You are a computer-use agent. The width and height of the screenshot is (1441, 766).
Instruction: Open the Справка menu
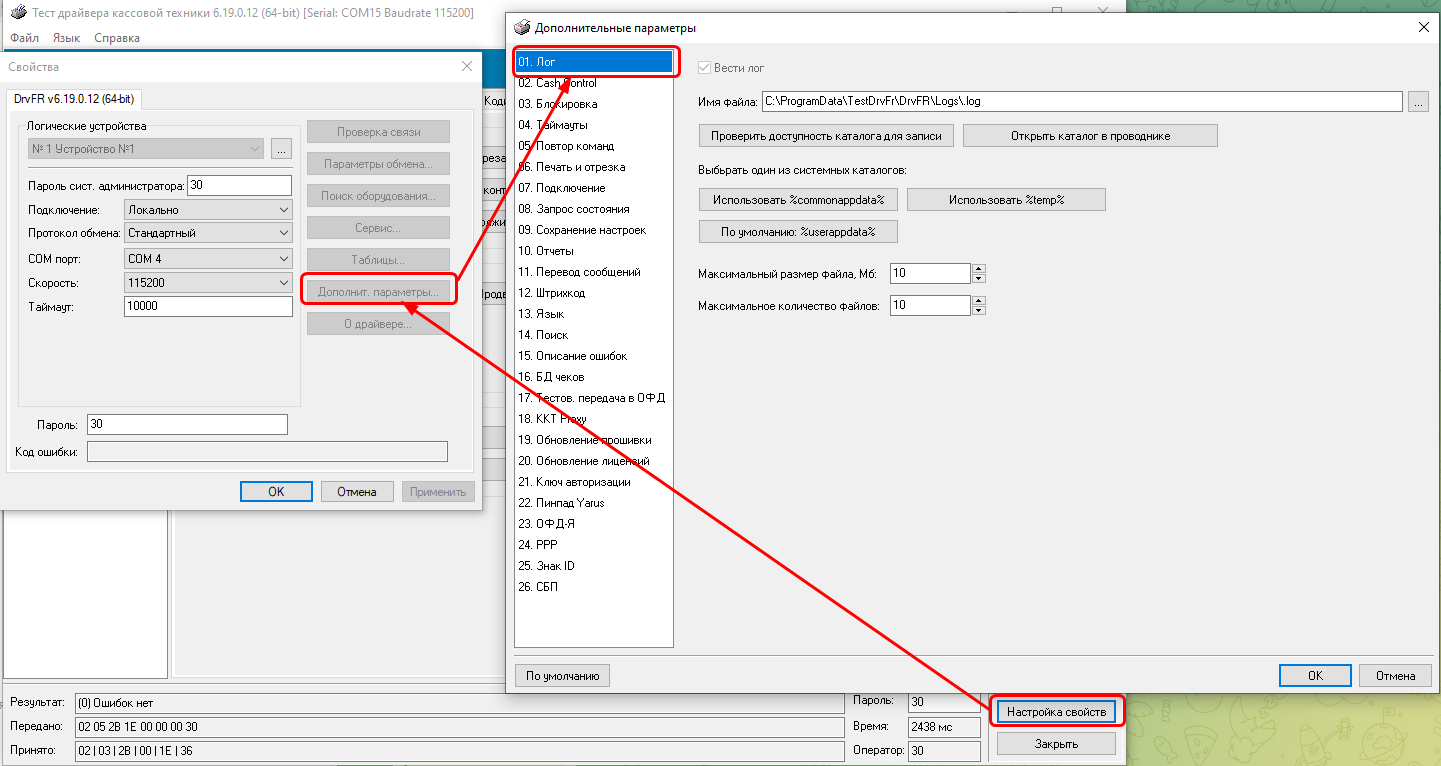117,38
